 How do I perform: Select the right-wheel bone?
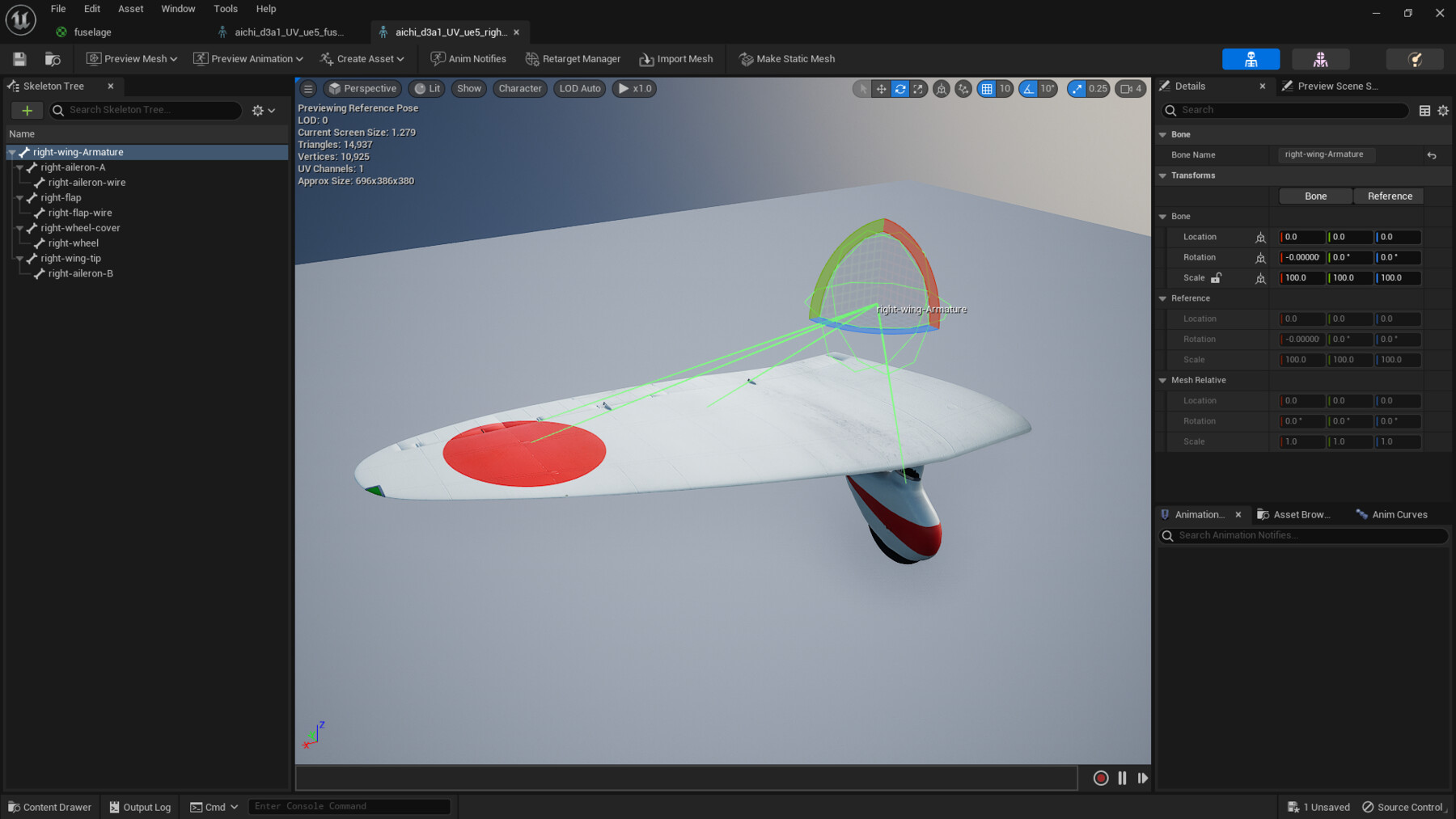pos(73,243)
